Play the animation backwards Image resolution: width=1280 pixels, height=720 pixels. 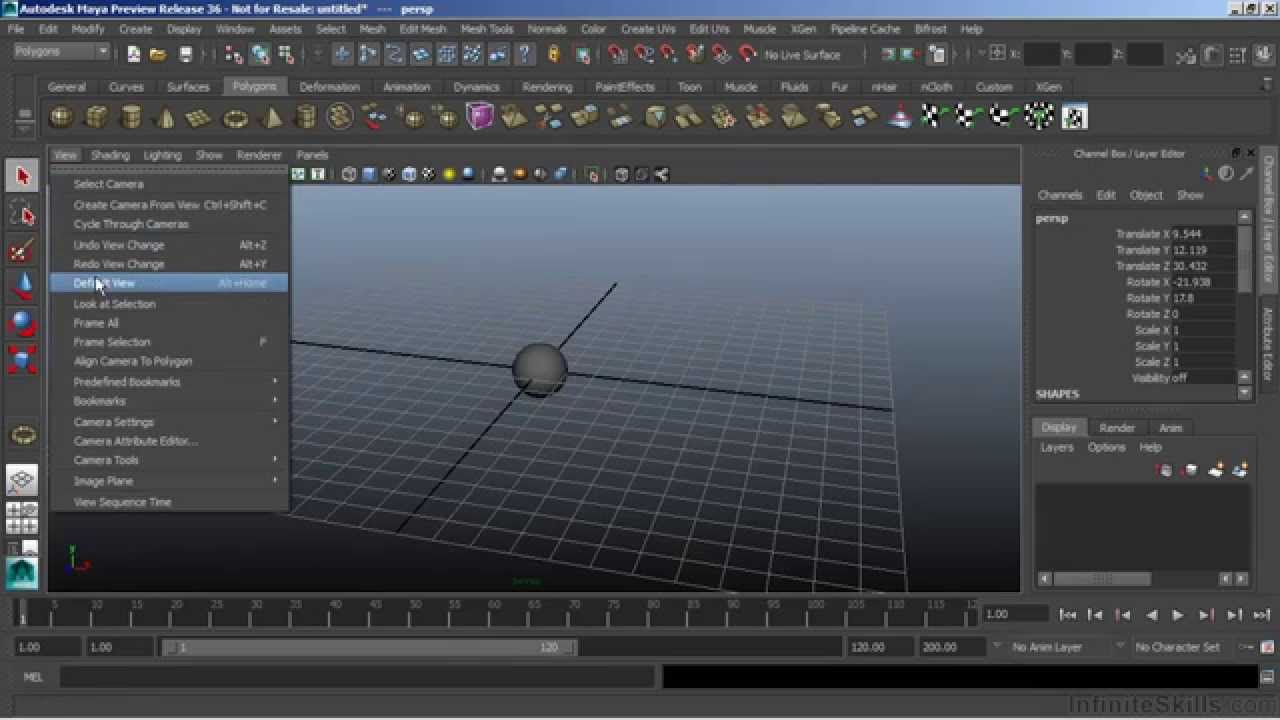tap(1151, 615)
